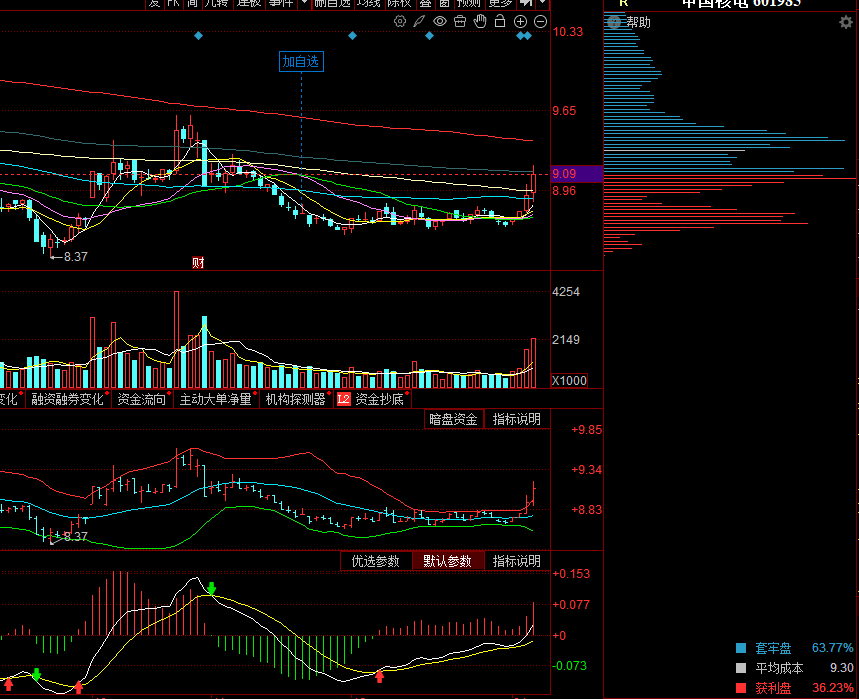The image size is (859, 699).
Task: Click 删自选 in top toolbar
Action: coord(332,4)
